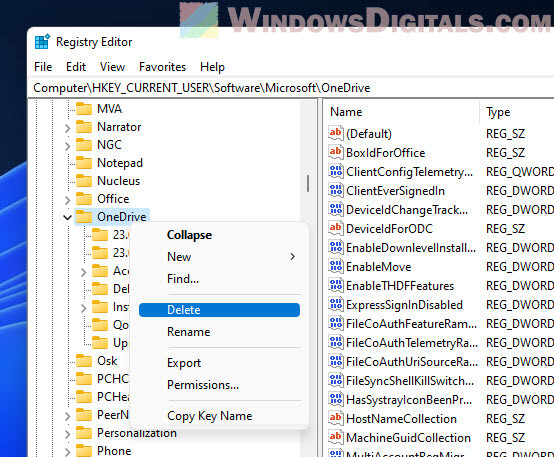Expand the Personalization key
Image resolution: width=554 pixels, height=457 pixels.
point(67,434)
